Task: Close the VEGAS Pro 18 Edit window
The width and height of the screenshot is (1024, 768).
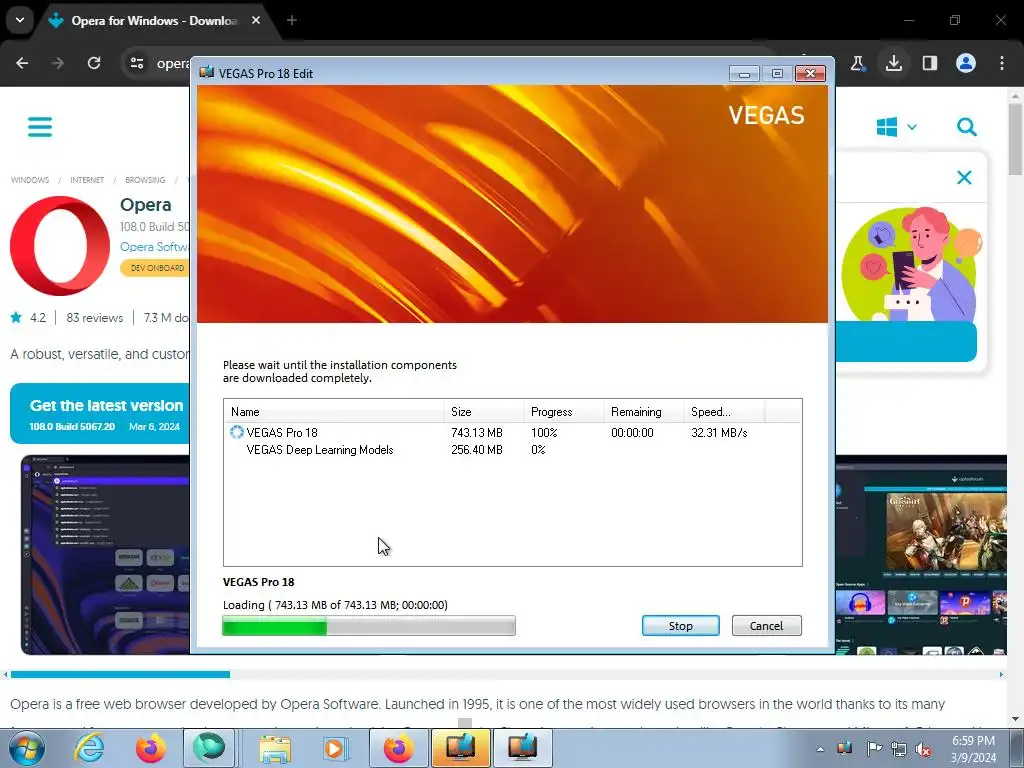Action: click(810, 73)
